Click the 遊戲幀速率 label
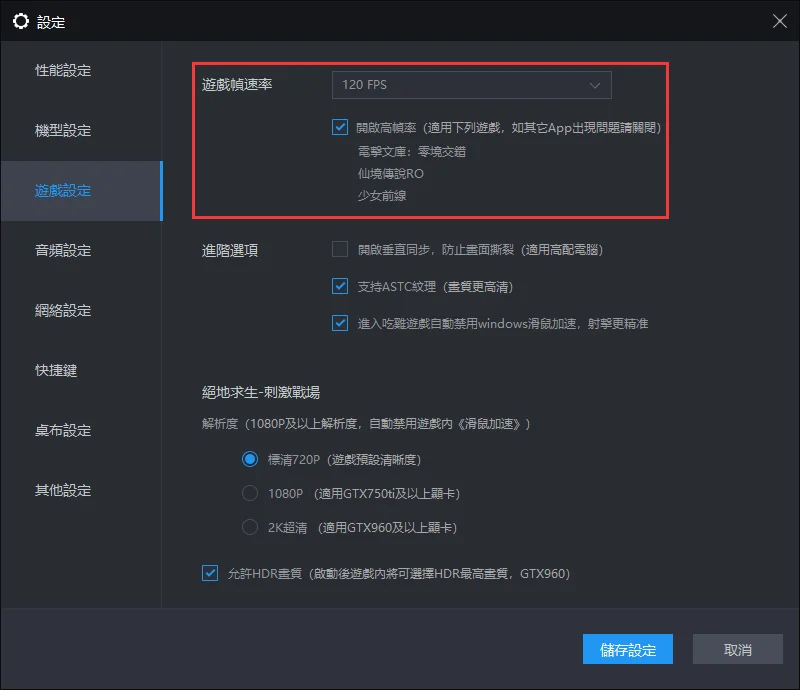The width and height of the screenshot is (800, 690). pyautogui.click(x=237, y=84)
